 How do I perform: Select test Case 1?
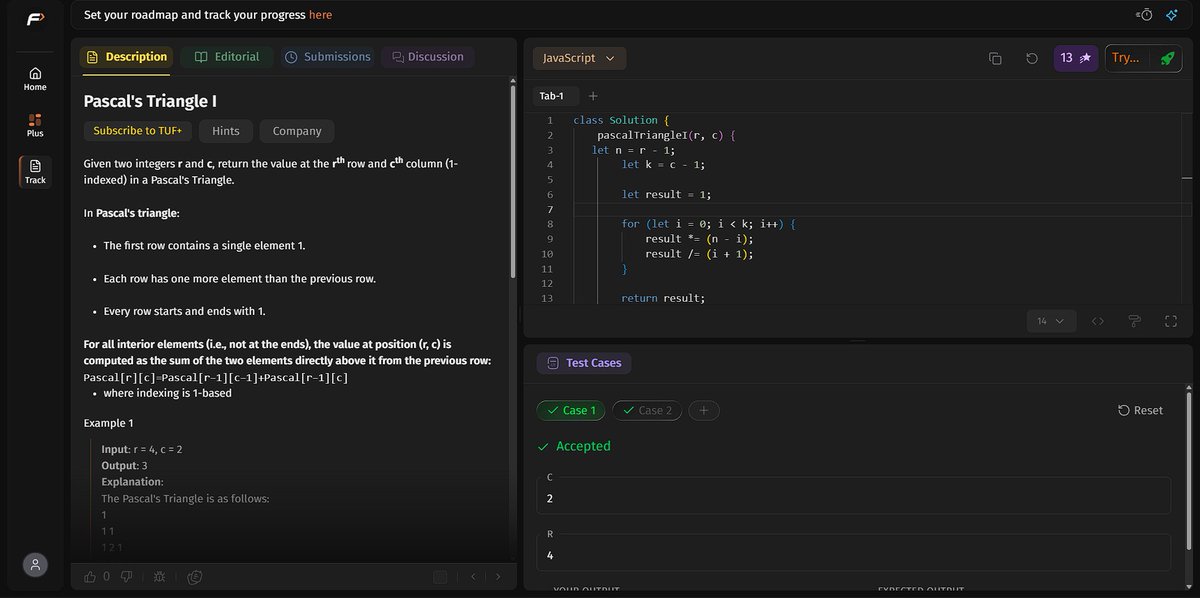coord(571,410)
